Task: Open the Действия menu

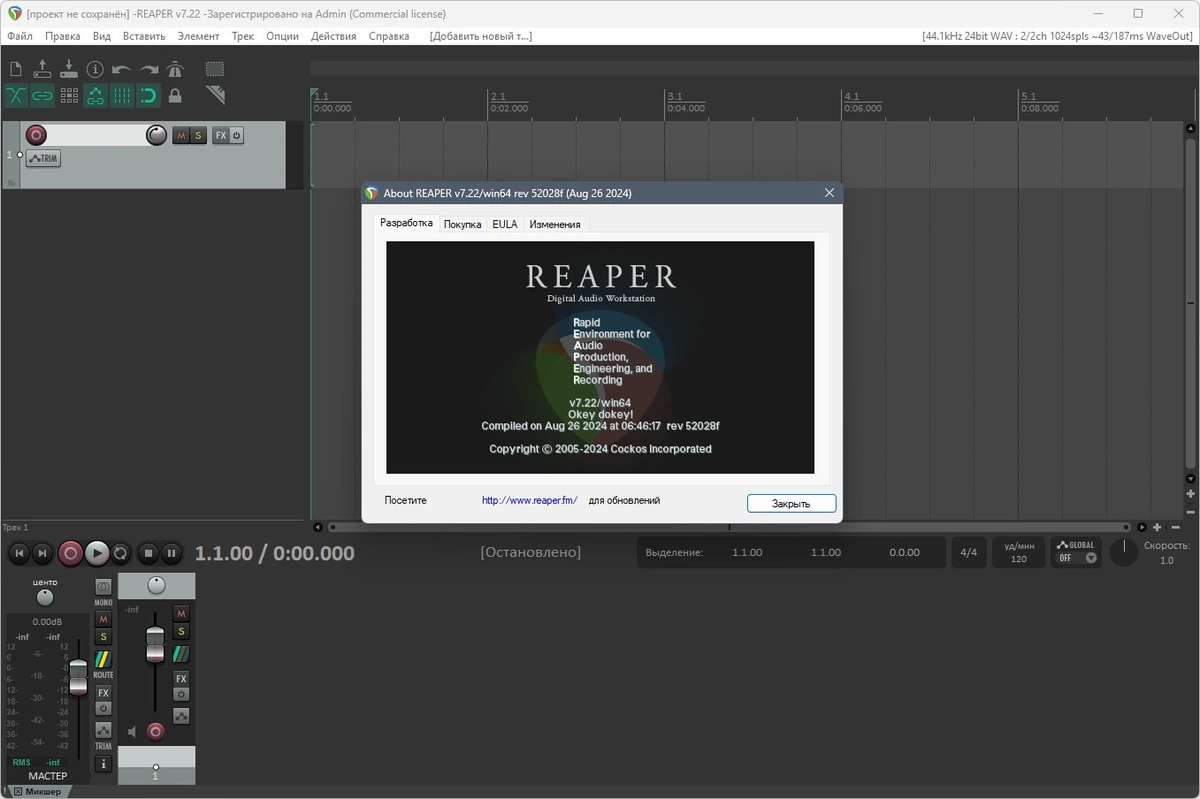Action: 334,36
